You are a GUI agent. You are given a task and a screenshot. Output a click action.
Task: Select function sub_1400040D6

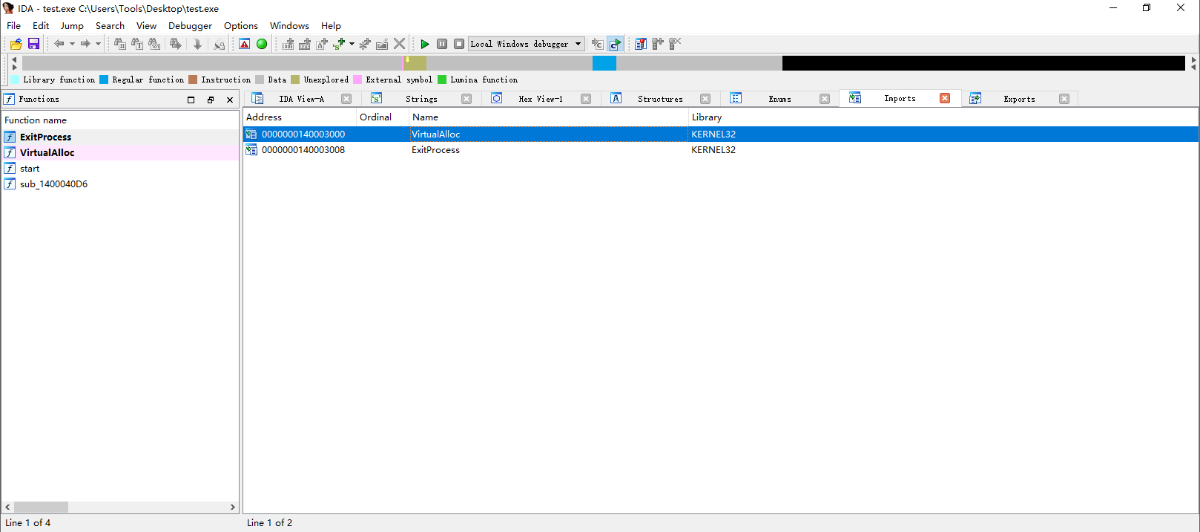coord(120,184)
